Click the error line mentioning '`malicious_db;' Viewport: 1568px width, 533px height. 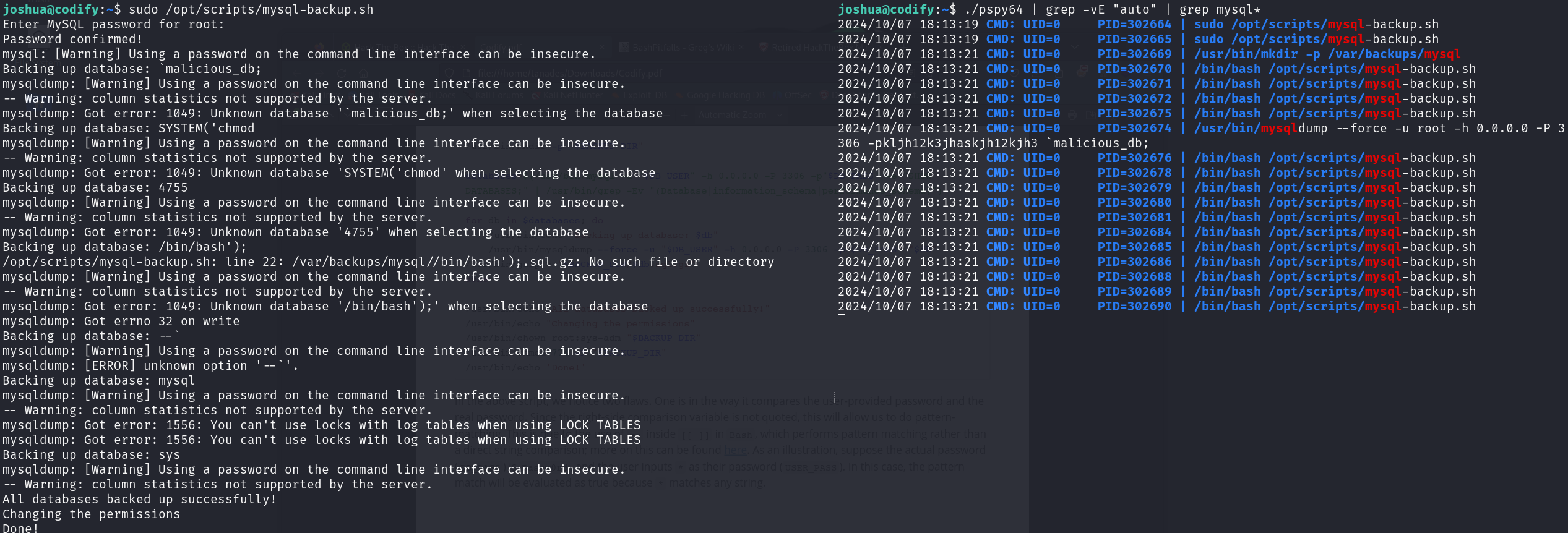click(333, 113)
